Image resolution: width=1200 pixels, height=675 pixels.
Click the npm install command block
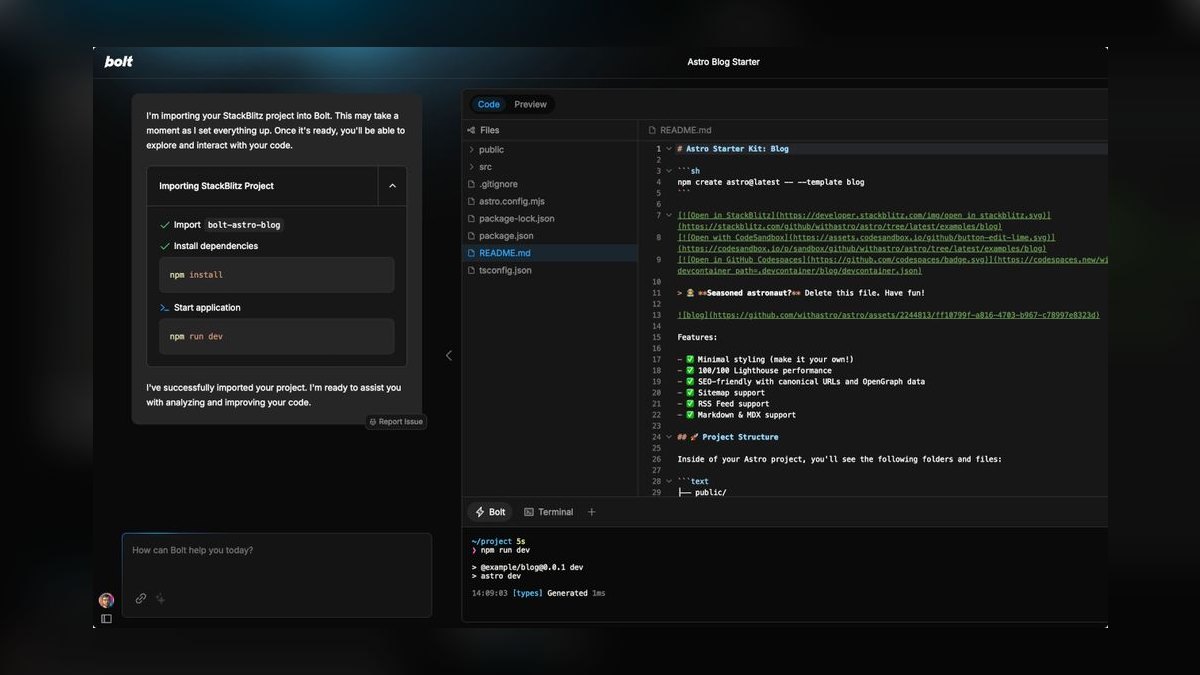[277, 275]
